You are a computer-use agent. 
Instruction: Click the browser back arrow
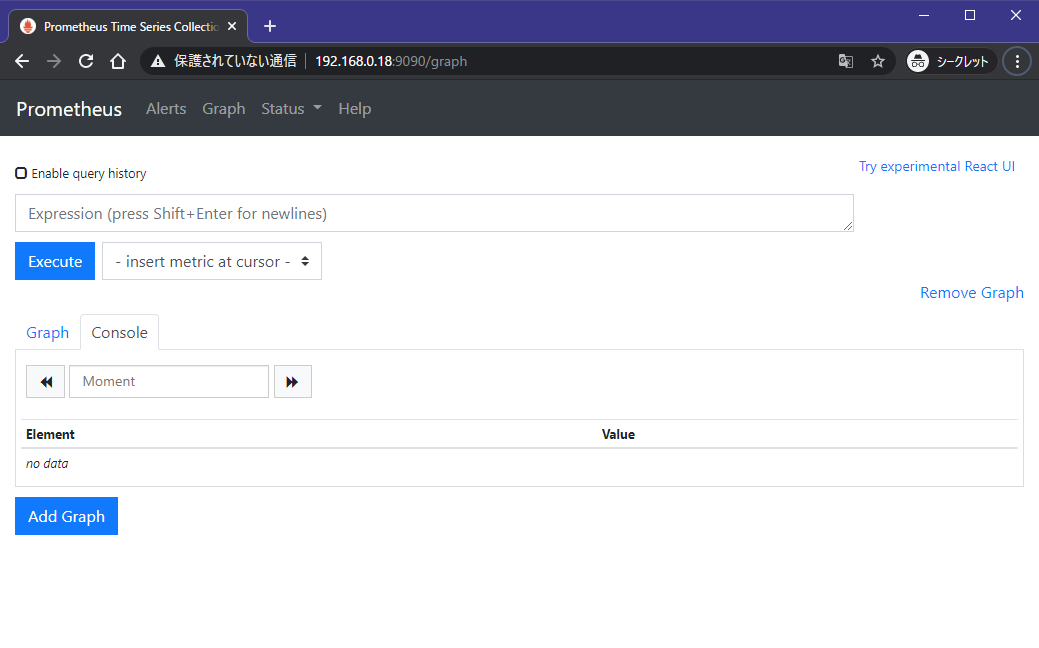click(22, 62)
